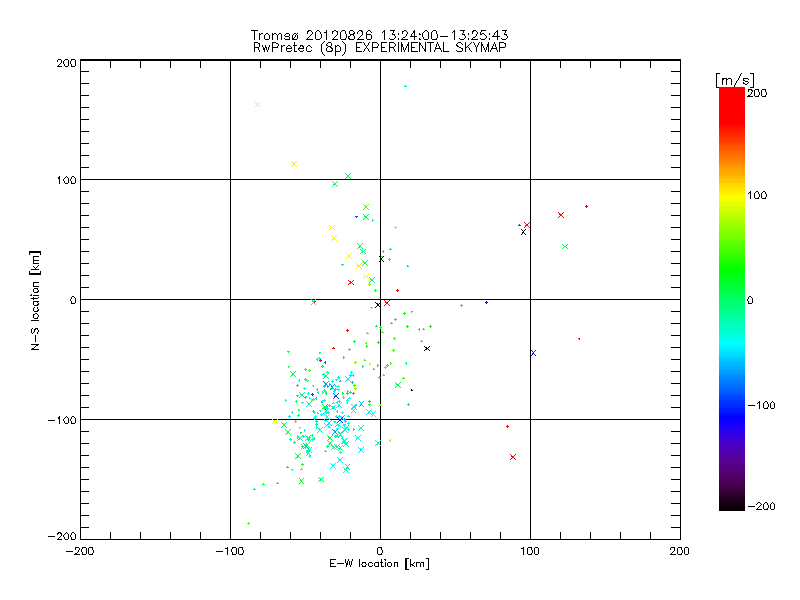Select the lowest green dot near the plot's bottom left
The image size is (800, 600).
tap(248, 523)
